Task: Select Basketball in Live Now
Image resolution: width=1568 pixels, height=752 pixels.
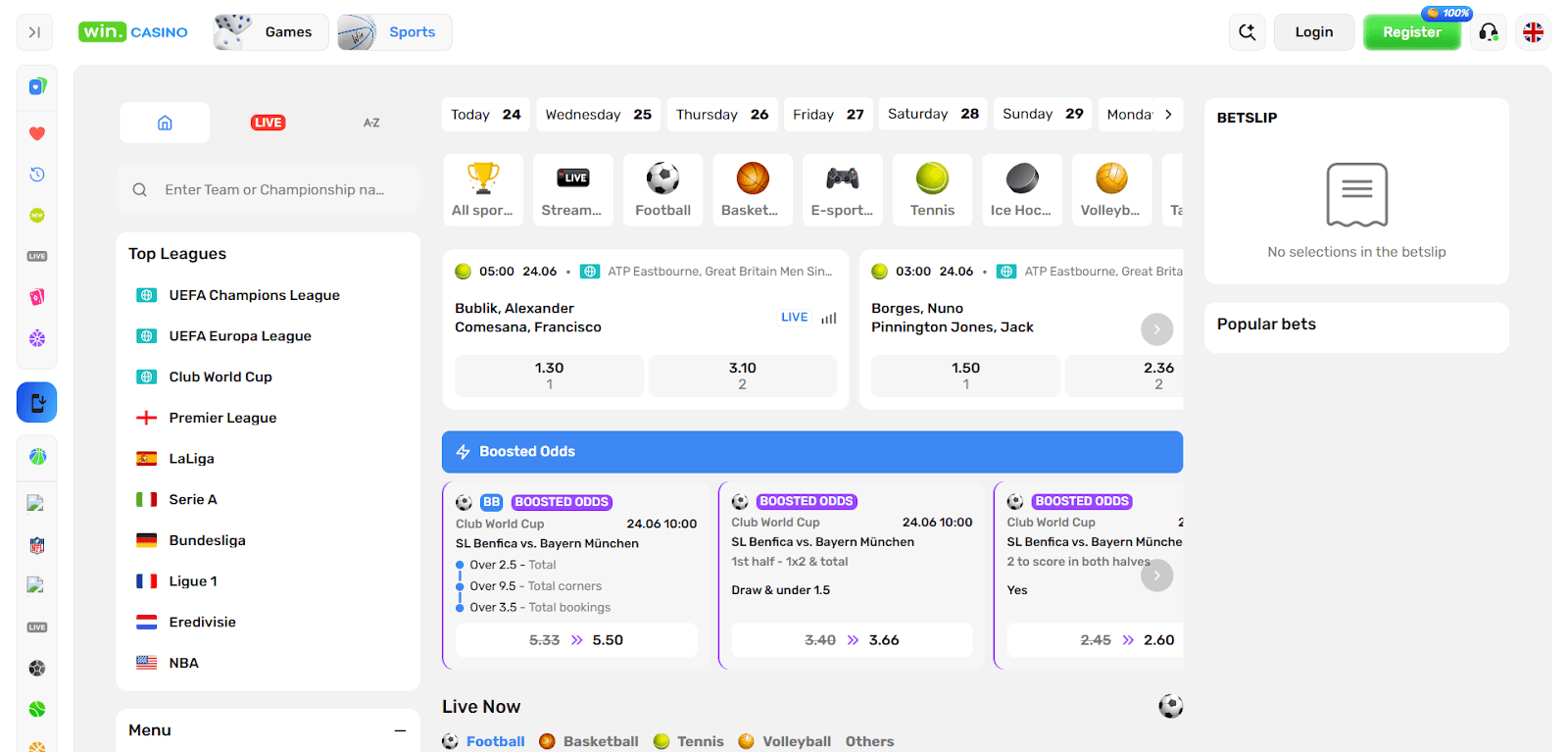Action: pyautogui.click(x=589, y=741)
